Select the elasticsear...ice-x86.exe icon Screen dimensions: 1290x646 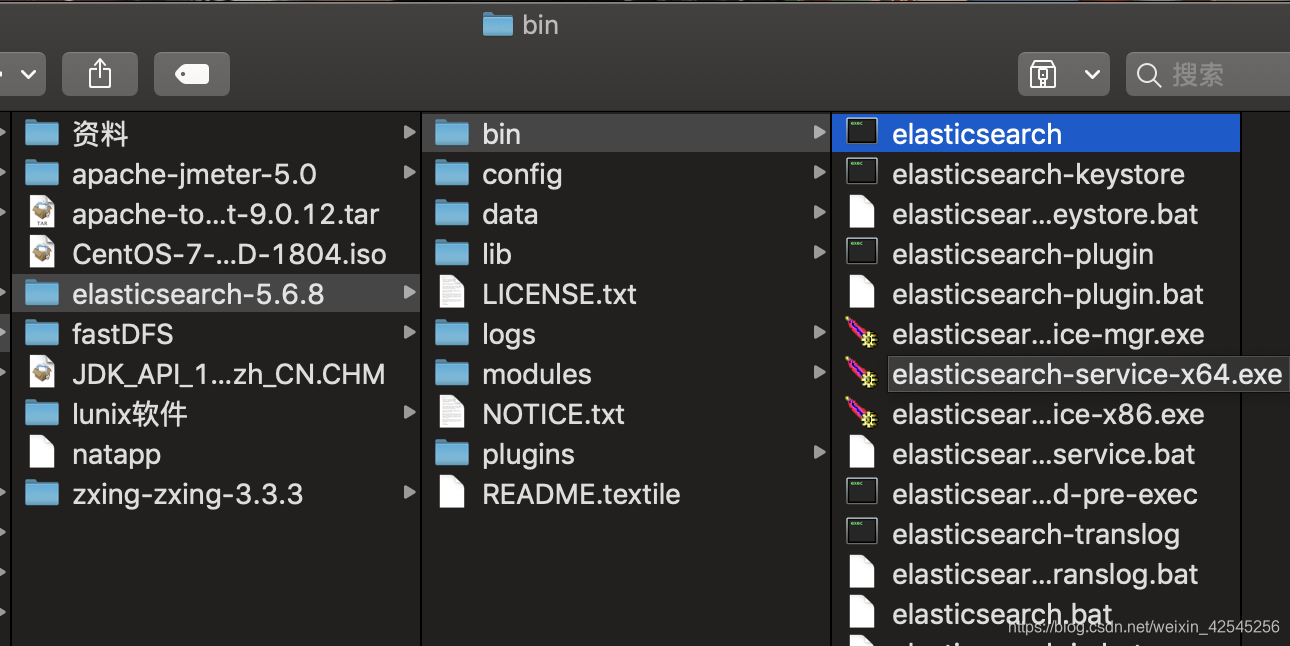click(861, 413)
